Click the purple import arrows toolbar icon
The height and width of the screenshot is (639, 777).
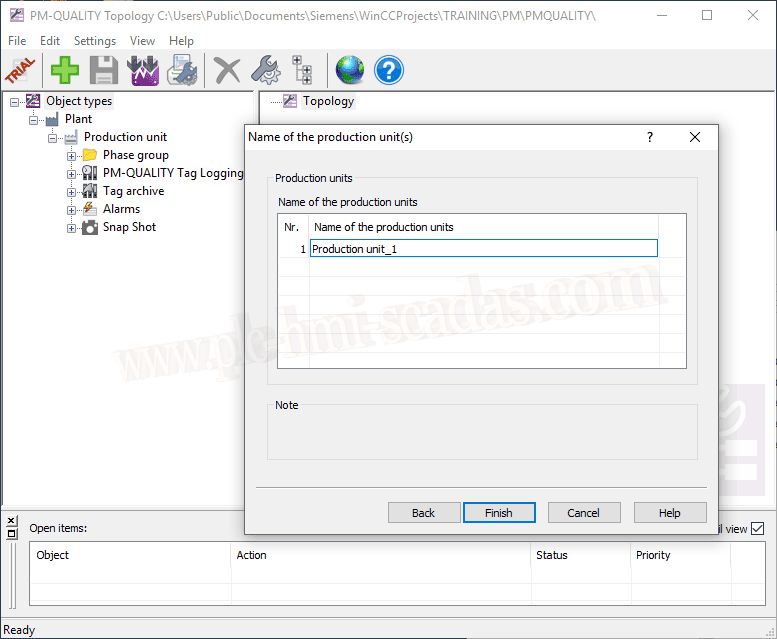pos(143,70)
